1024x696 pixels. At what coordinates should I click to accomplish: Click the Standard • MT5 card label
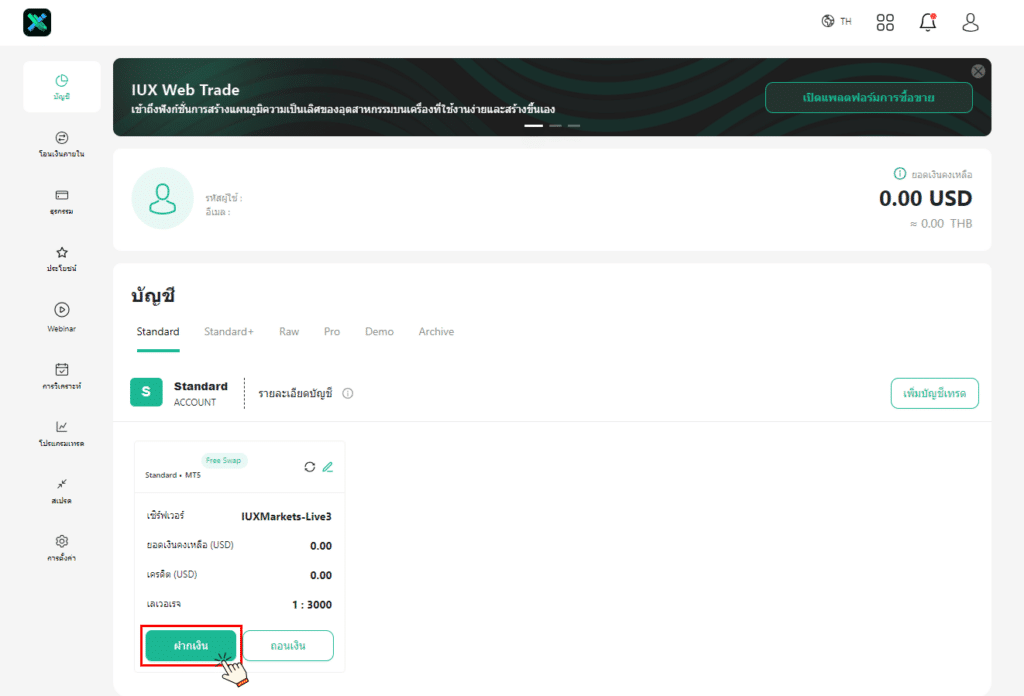tap(173, 475)
